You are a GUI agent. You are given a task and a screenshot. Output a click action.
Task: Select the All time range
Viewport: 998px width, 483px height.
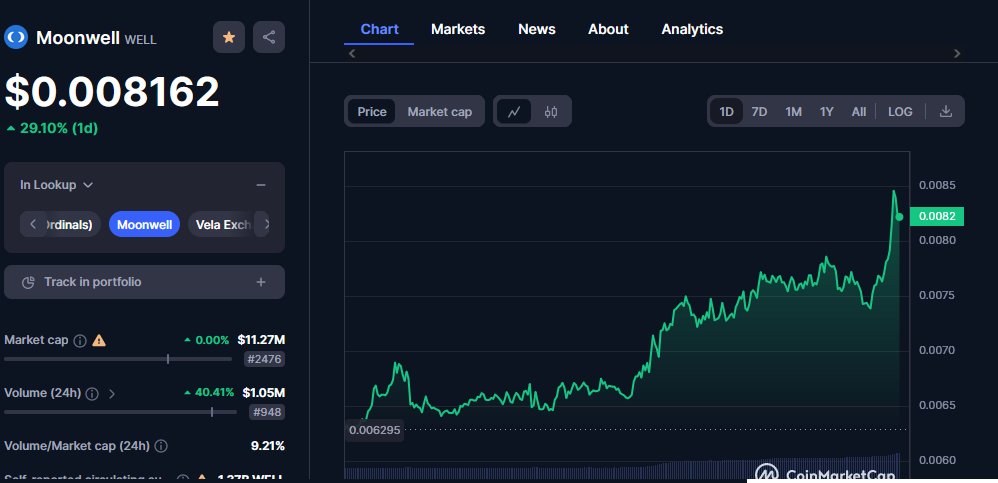(x=859, y=112)
